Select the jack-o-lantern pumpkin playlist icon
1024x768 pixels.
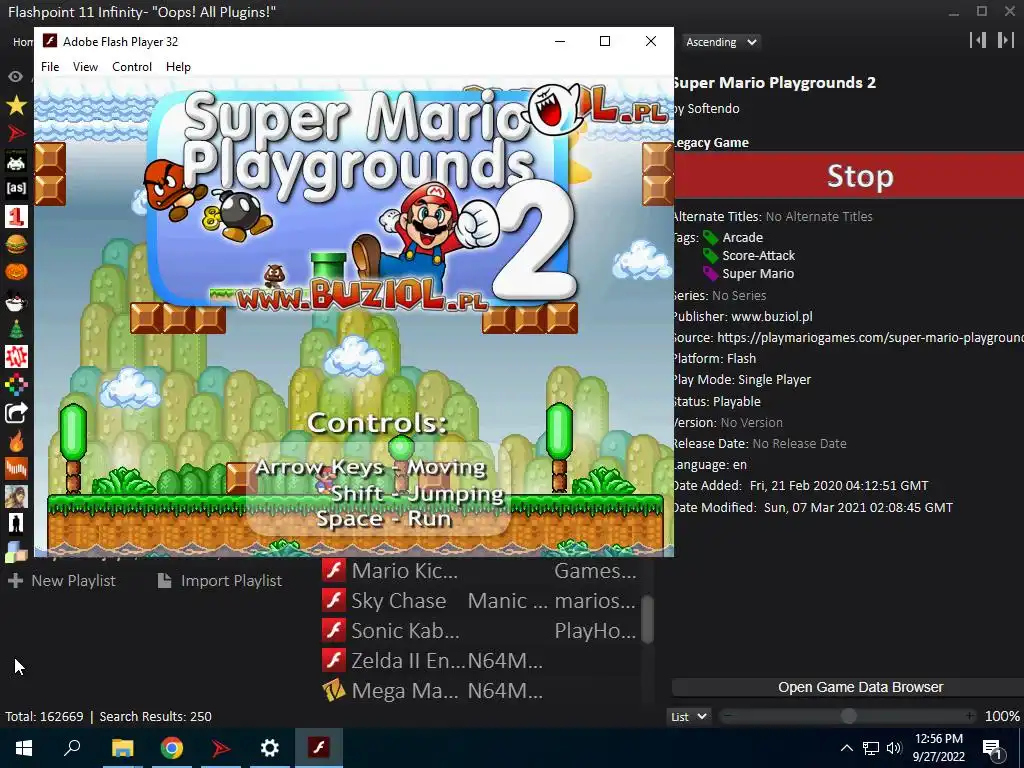point(16,272)
